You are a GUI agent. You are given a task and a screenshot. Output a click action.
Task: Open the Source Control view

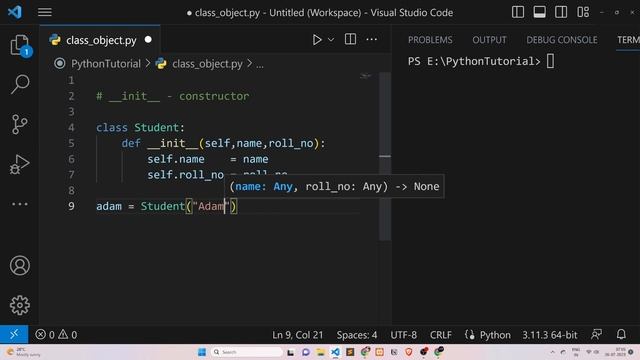coord(20,124)
